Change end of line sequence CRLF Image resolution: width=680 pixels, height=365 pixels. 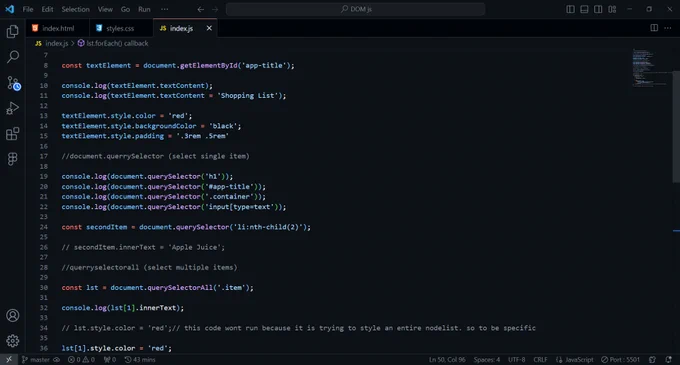(x=540, y=359)
